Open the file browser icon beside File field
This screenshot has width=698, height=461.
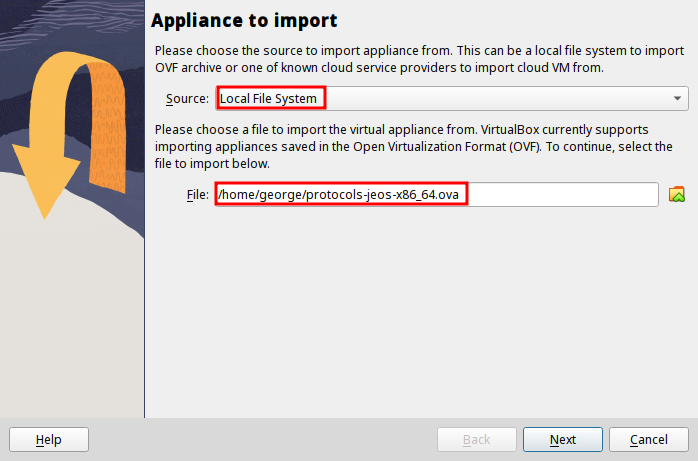pyautogui.click(x=677, y=195)
